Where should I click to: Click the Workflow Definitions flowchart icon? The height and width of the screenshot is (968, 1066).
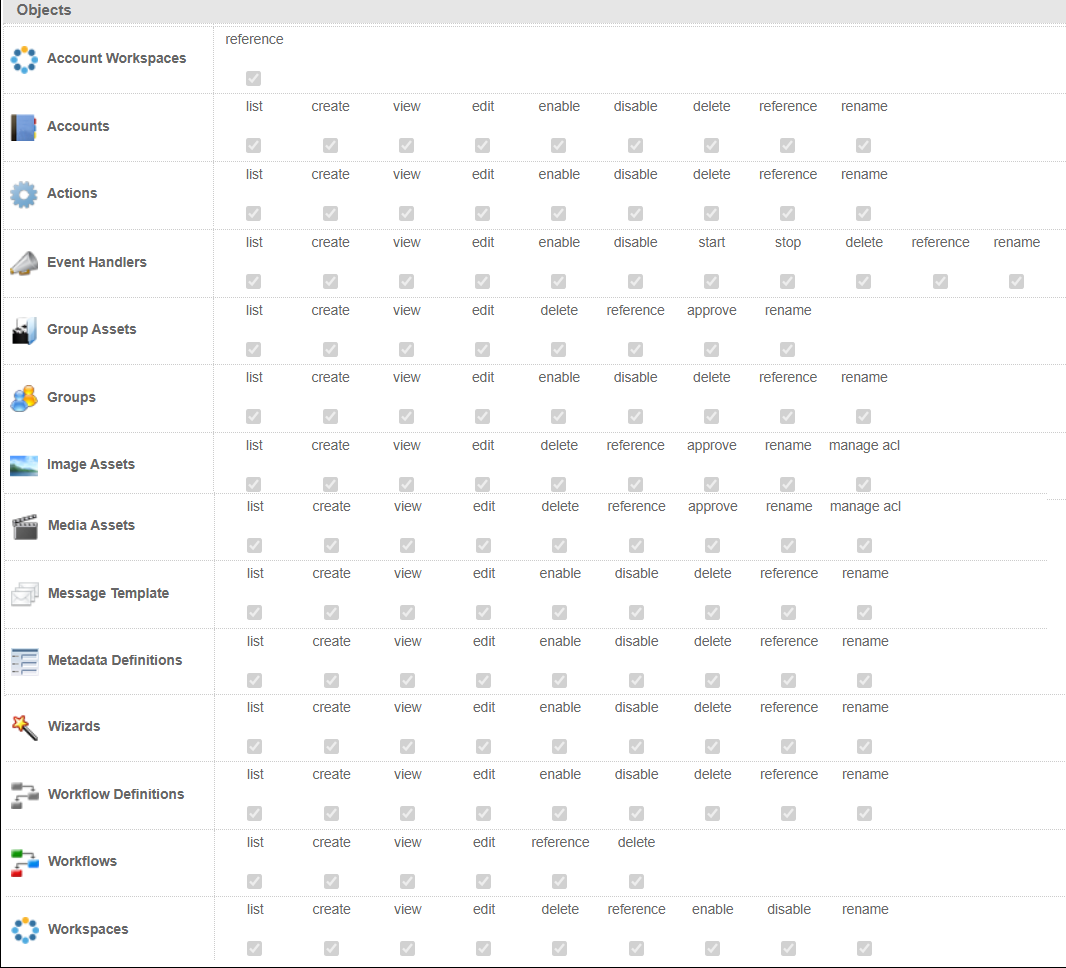click(23, 794)
